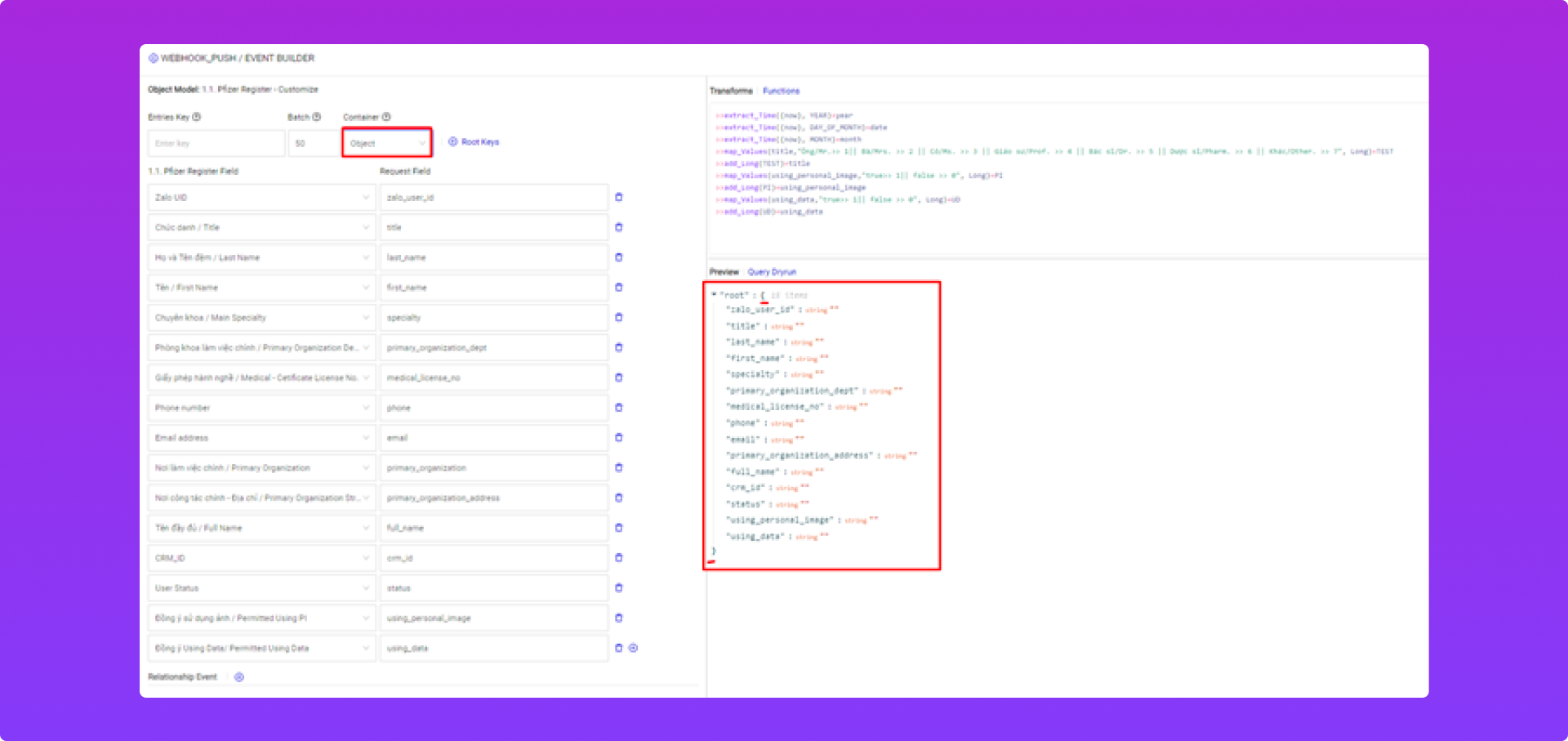Open the Query Dryrun tab
This screenshot has height=741, width=1568.
tap(772, 272)
